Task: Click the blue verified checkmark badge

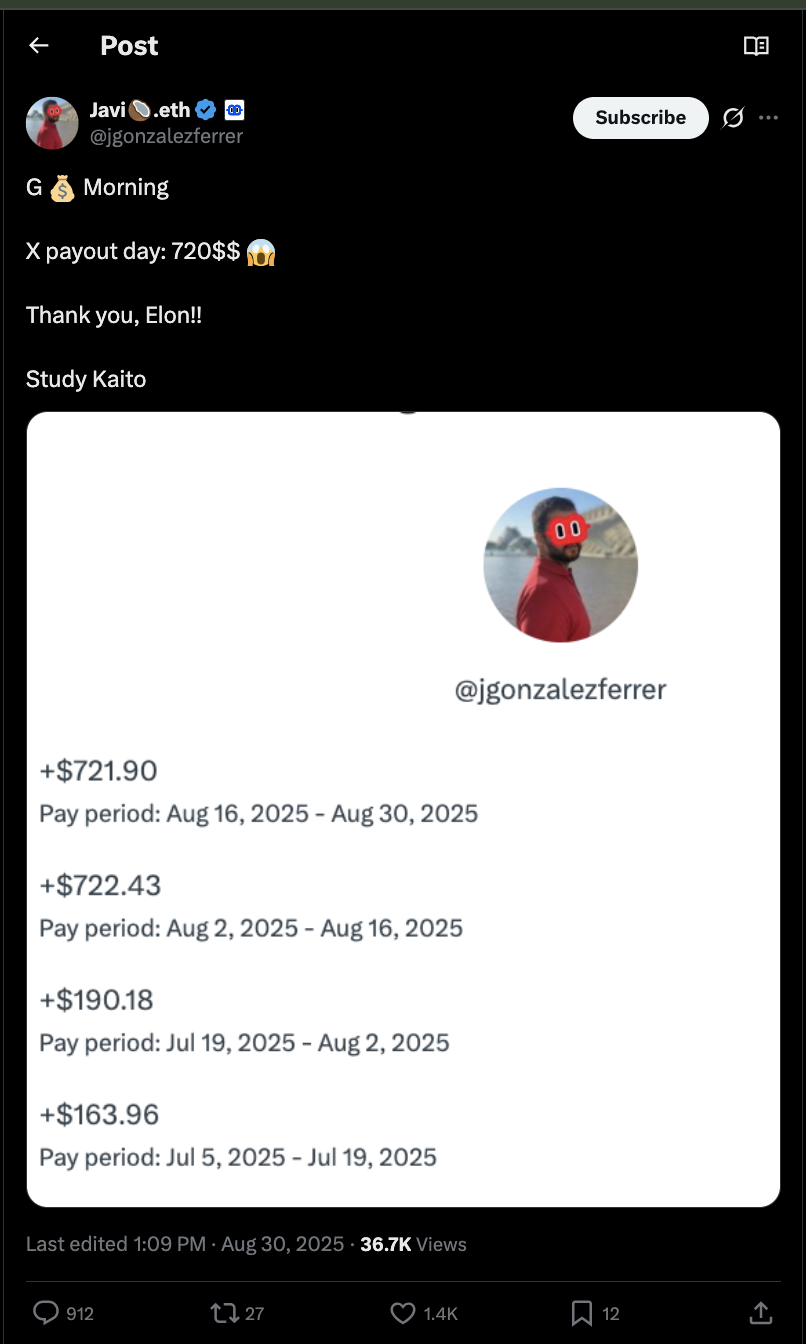Action: [207, 110]
